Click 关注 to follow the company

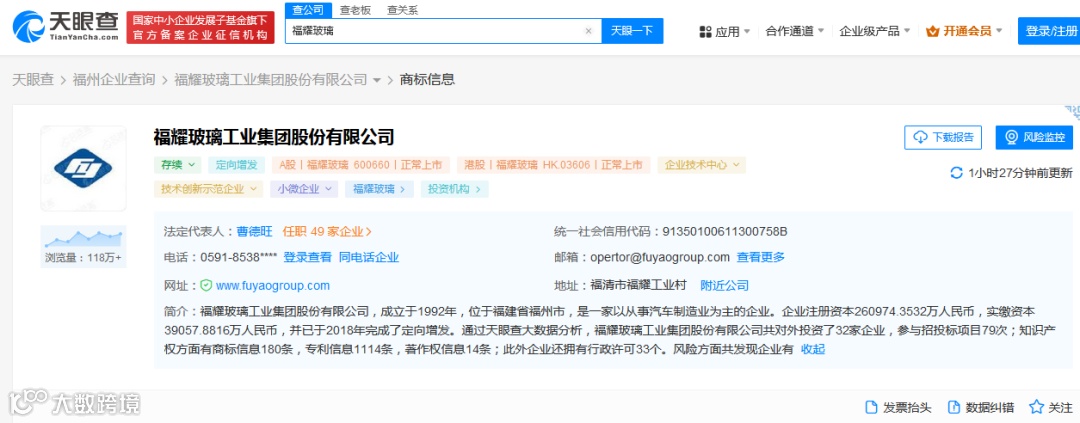tap(1061, 407)
